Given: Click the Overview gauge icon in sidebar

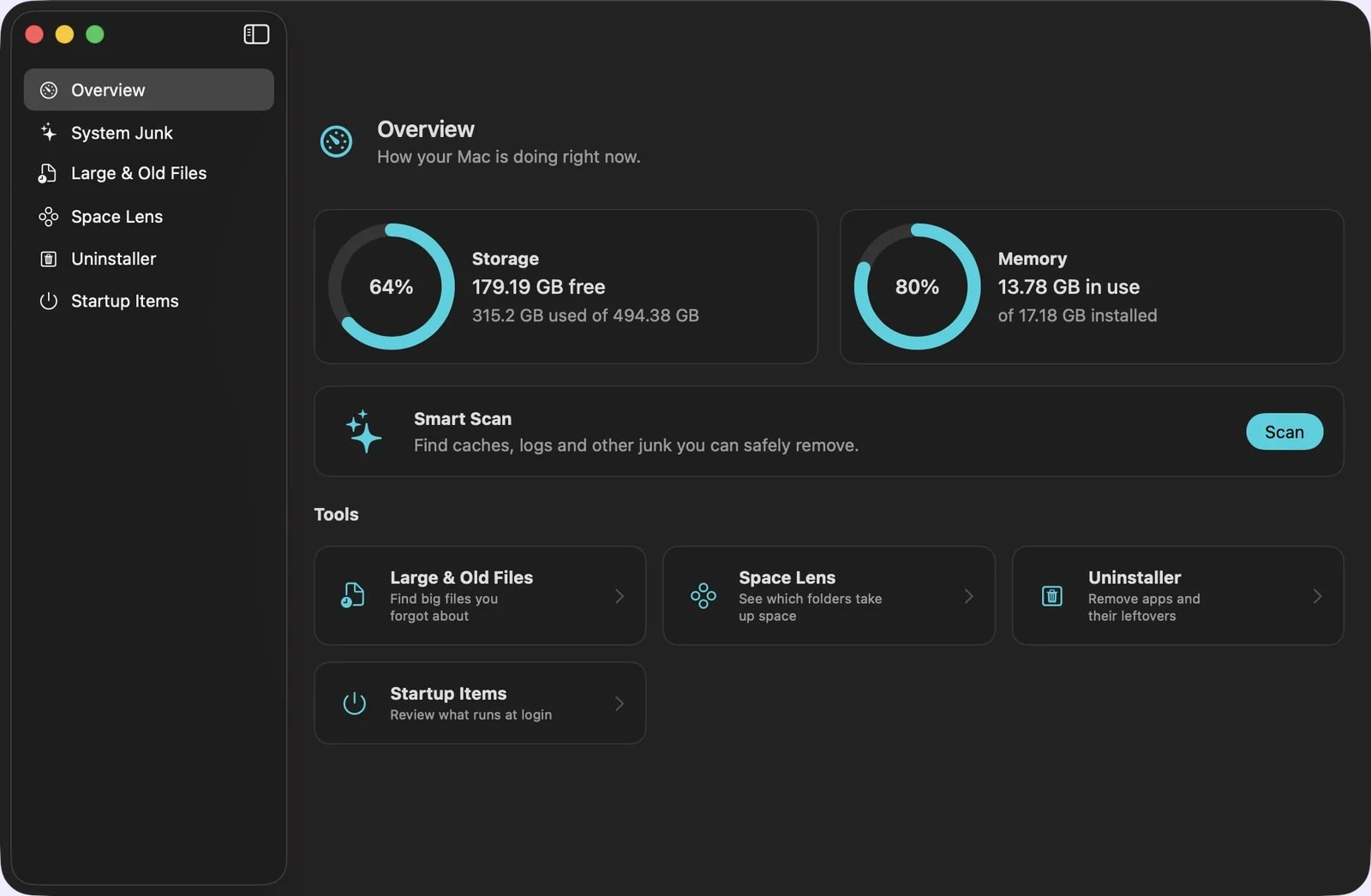Looking at the screenshot, I should click(x=49, y=90).
